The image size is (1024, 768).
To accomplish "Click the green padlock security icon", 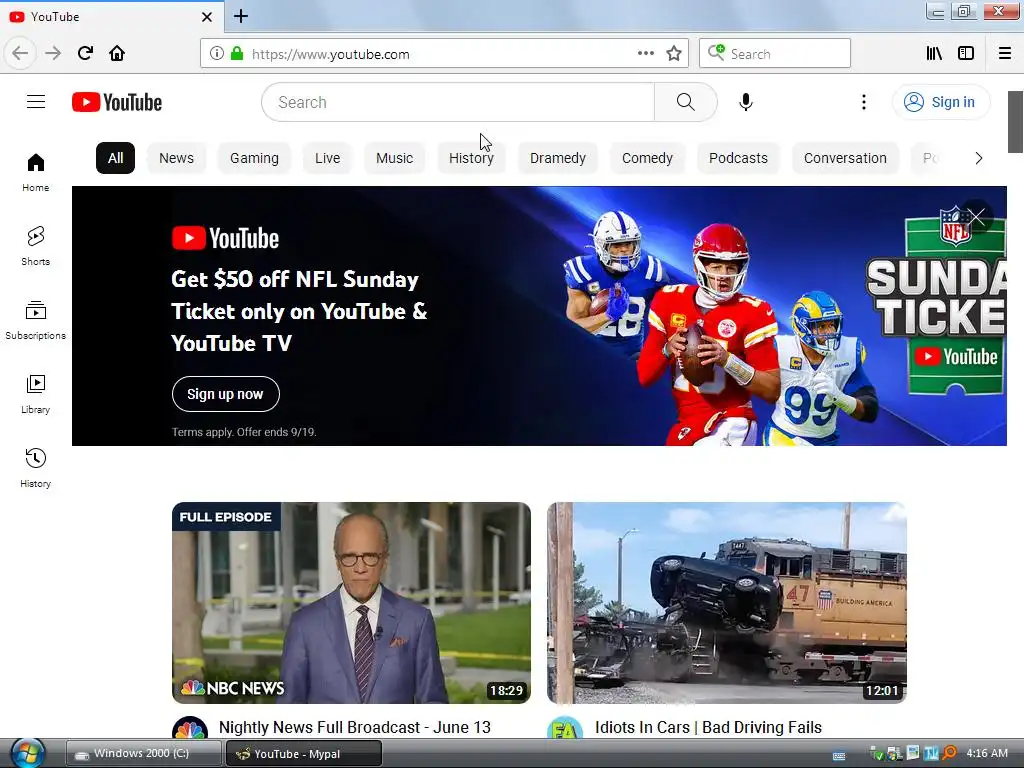I will [x=236, y=54].
